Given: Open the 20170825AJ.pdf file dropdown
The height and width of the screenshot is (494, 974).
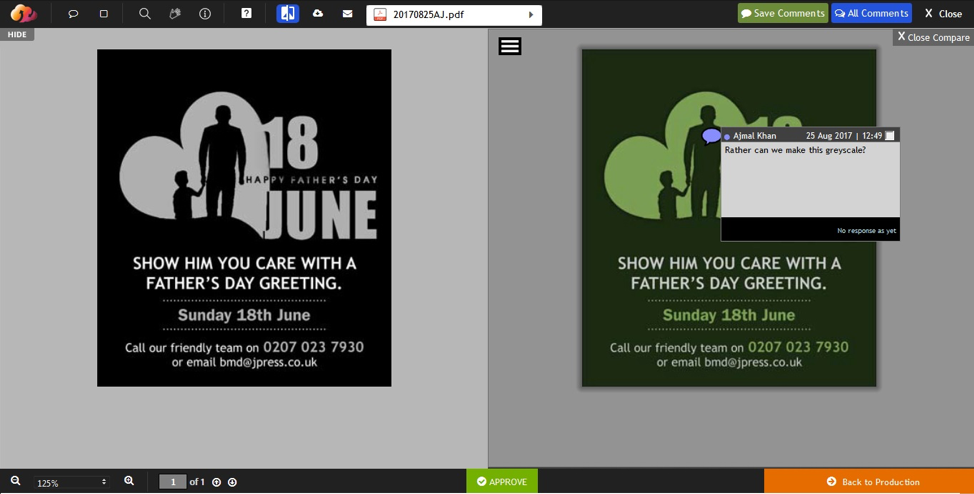Looking at the screenshot, I should pyautogui.click(x=454, y=15).
